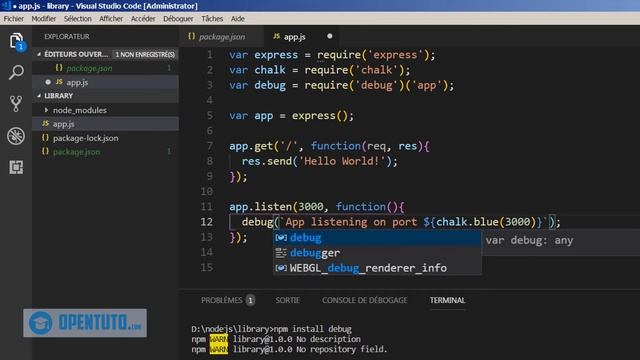
Task: Click the debug variable icon in suggestions
Action: click(281, 238)
